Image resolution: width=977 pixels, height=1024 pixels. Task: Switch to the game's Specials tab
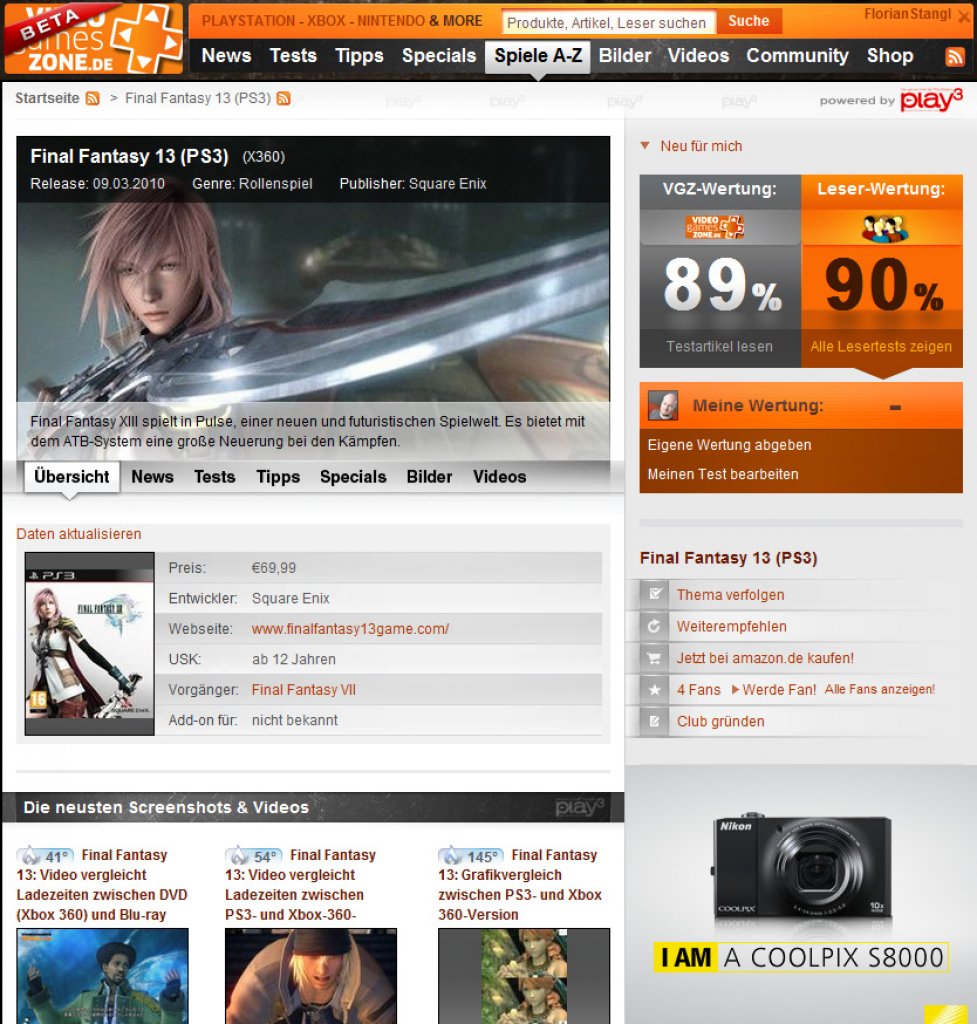pos(353,477)
